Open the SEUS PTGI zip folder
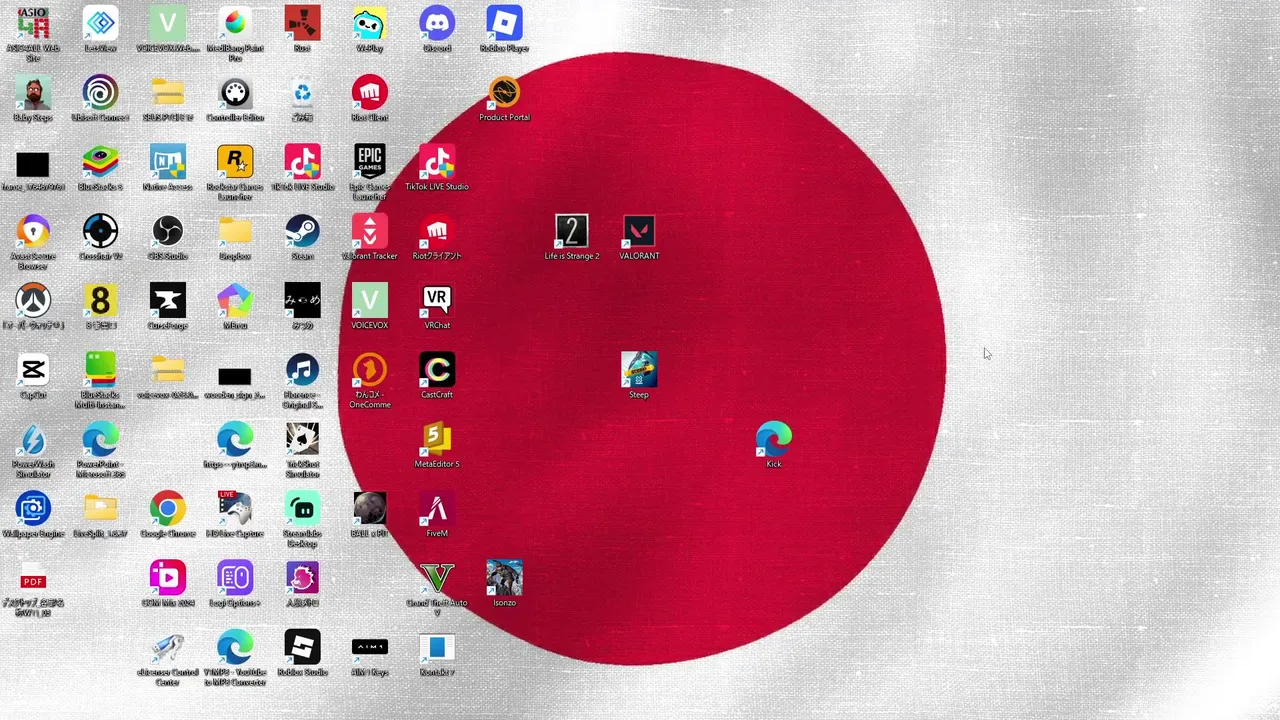 coord(167,93)
